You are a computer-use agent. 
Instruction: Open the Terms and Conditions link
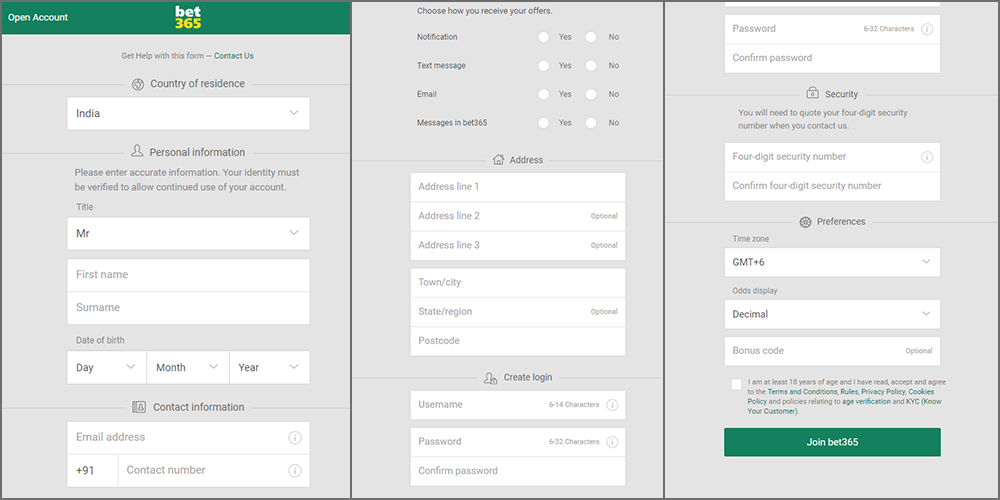pos(802,392)
